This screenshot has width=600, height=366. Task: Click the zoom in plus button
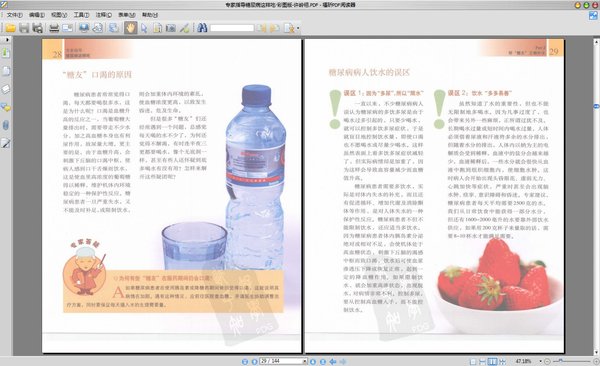click(596, 361)
